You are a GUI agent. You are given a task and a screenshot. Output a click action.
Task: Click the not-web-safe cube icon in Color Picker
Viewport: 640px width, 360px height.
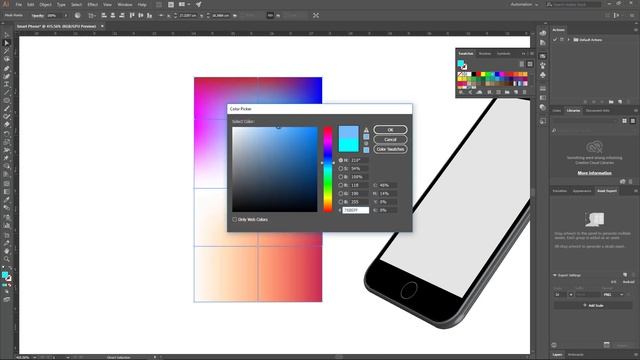tap(366, 143)
